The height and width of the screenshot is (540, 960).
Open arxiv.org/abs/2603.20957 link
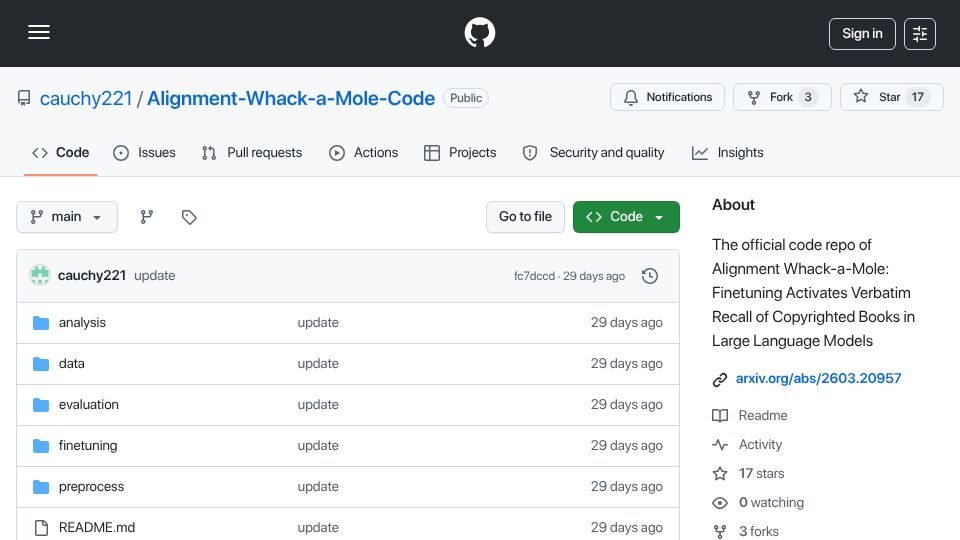[x=819, y=378]
